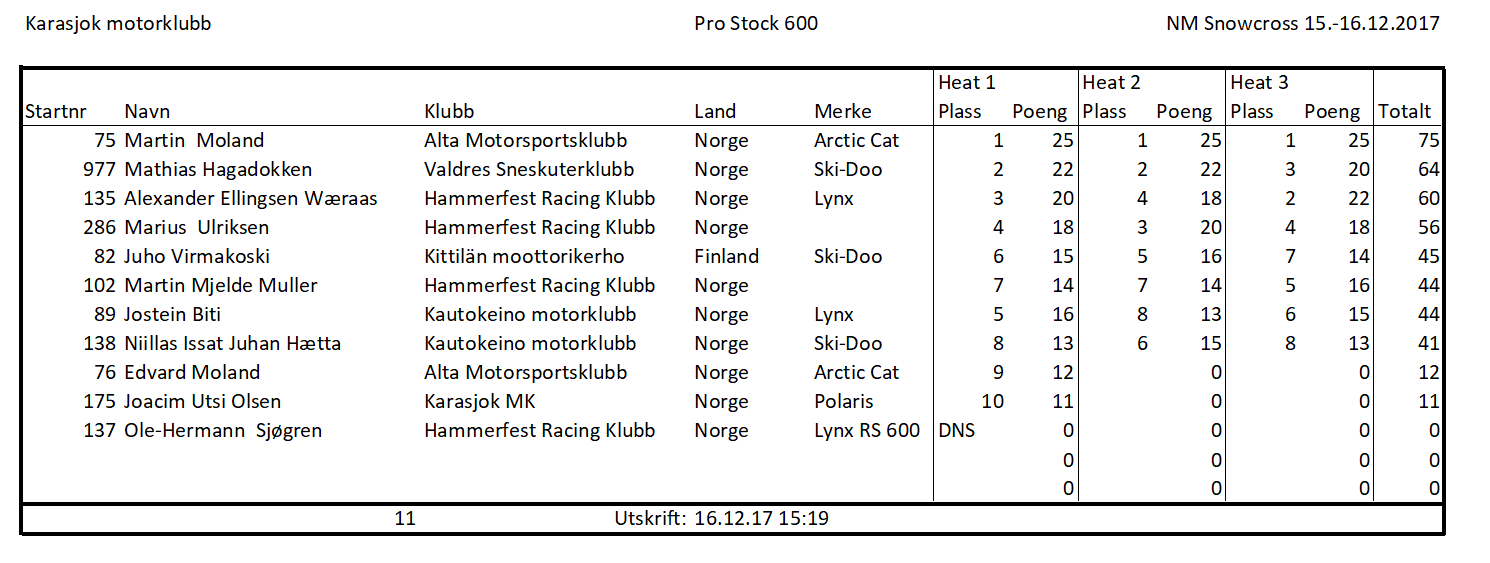Select the Polaris brand cell
The width and height of the screenshot is (1490, 563).
point(844,402)
